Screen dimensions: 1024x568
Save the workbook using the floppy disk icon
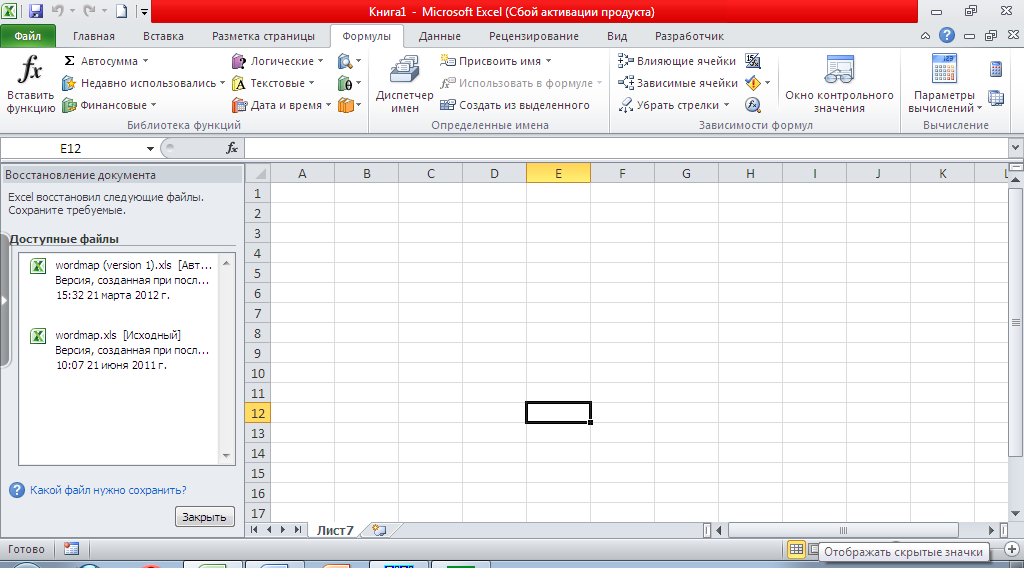(x=36, y=11)
